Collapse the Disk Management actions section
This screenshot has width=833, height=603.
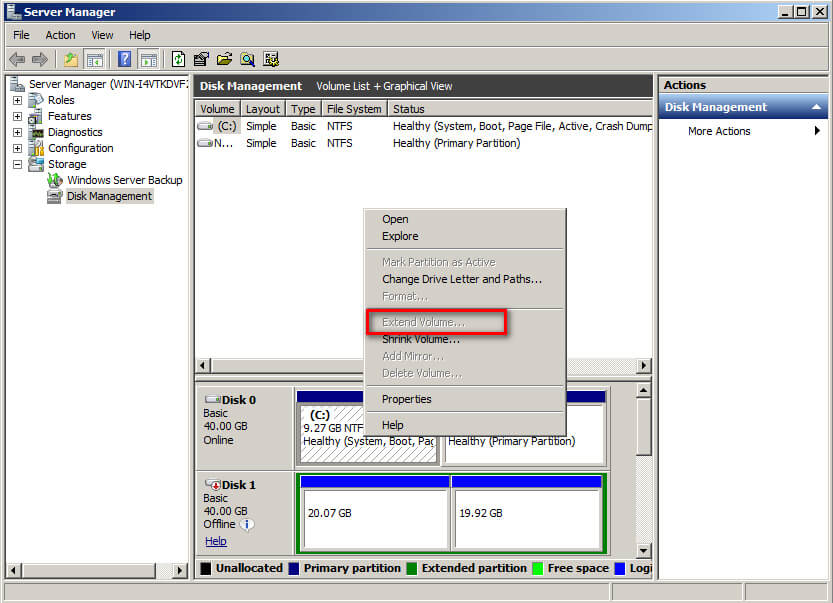[816, 107]
